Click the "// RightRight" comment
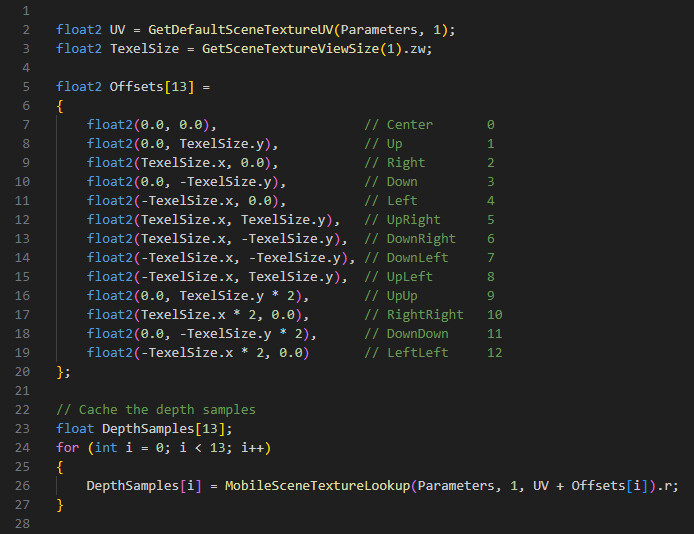694x534 pixels. pyautogui.click(x=411, y=315)
